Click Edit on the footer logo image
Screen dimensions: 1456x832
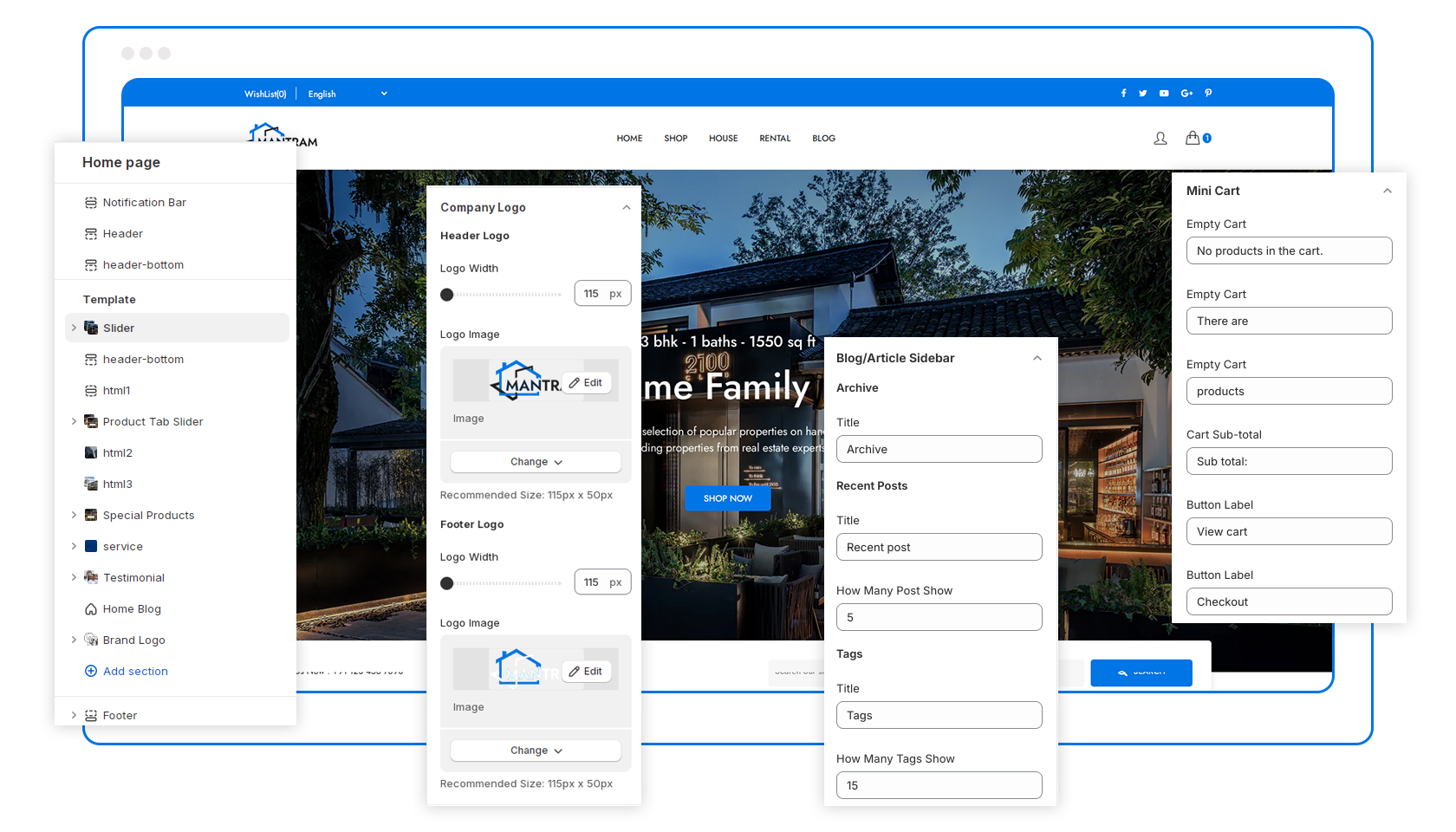click(586, 672)
